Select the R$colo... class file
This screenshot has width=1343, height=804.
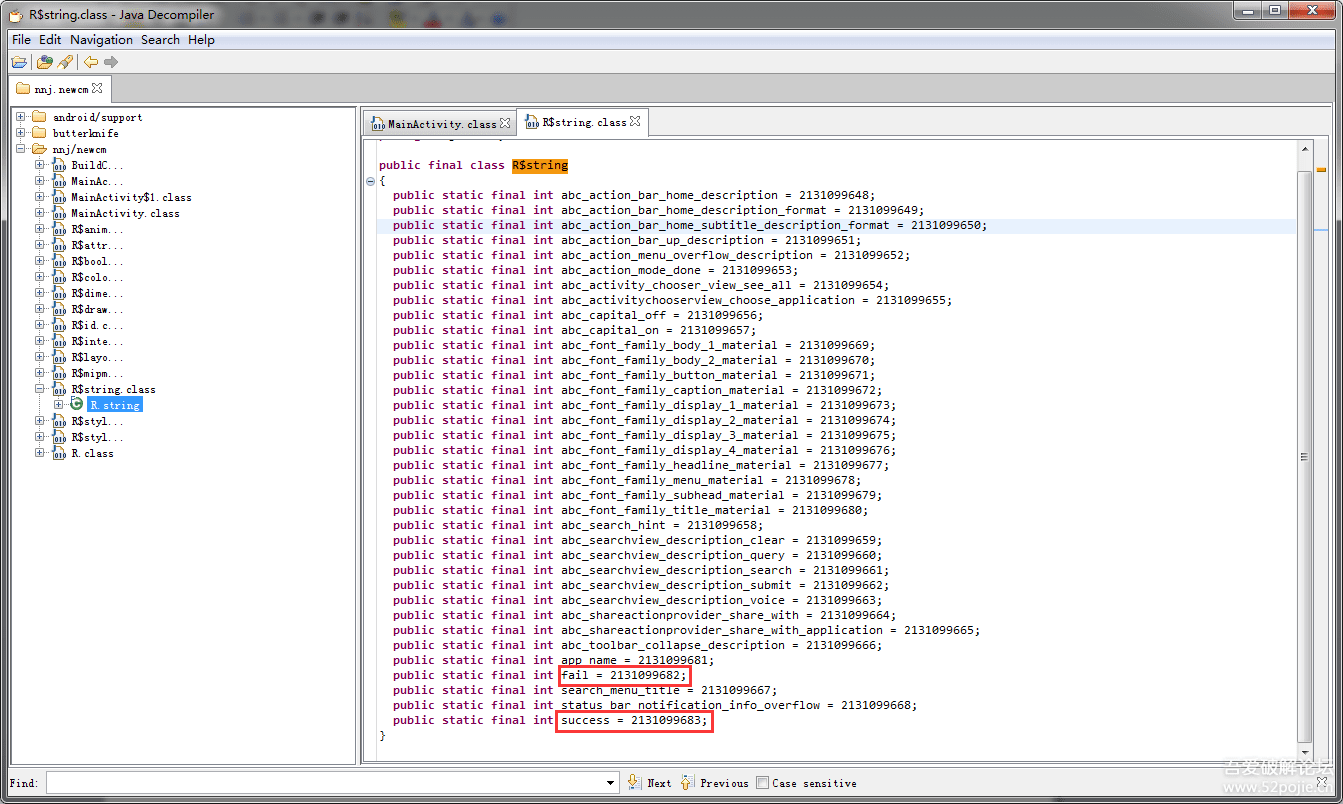[x=97, y=277]
